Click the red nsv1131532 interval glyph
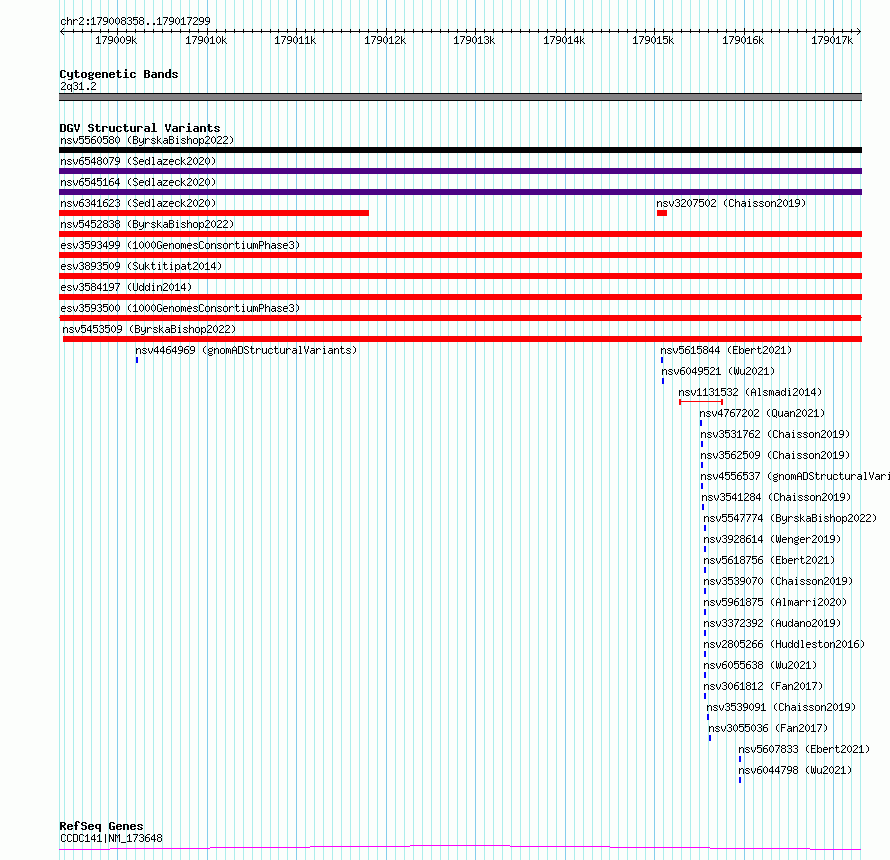 (701, 402)
